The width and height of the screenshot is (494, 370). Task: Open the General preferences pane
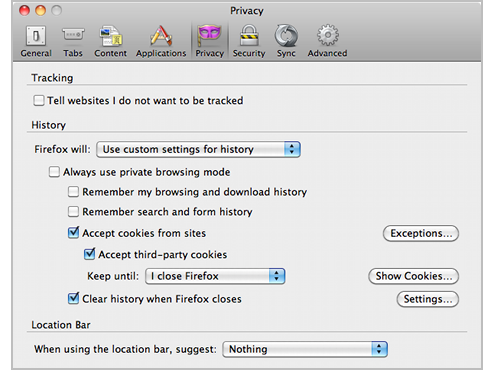tap(36, 42)
